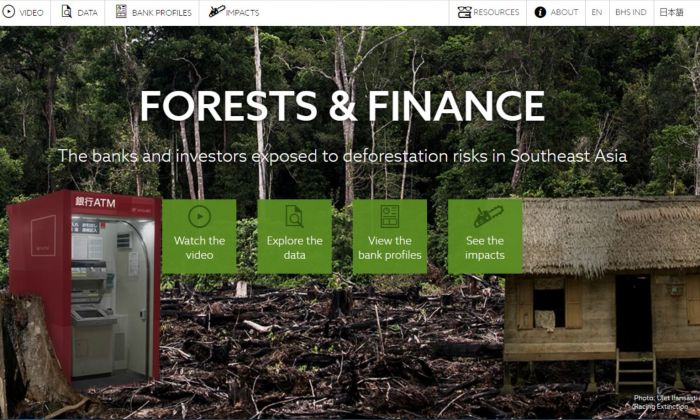Select the View the bank profiles button
700x420 pixels.
tap(390, 236)
